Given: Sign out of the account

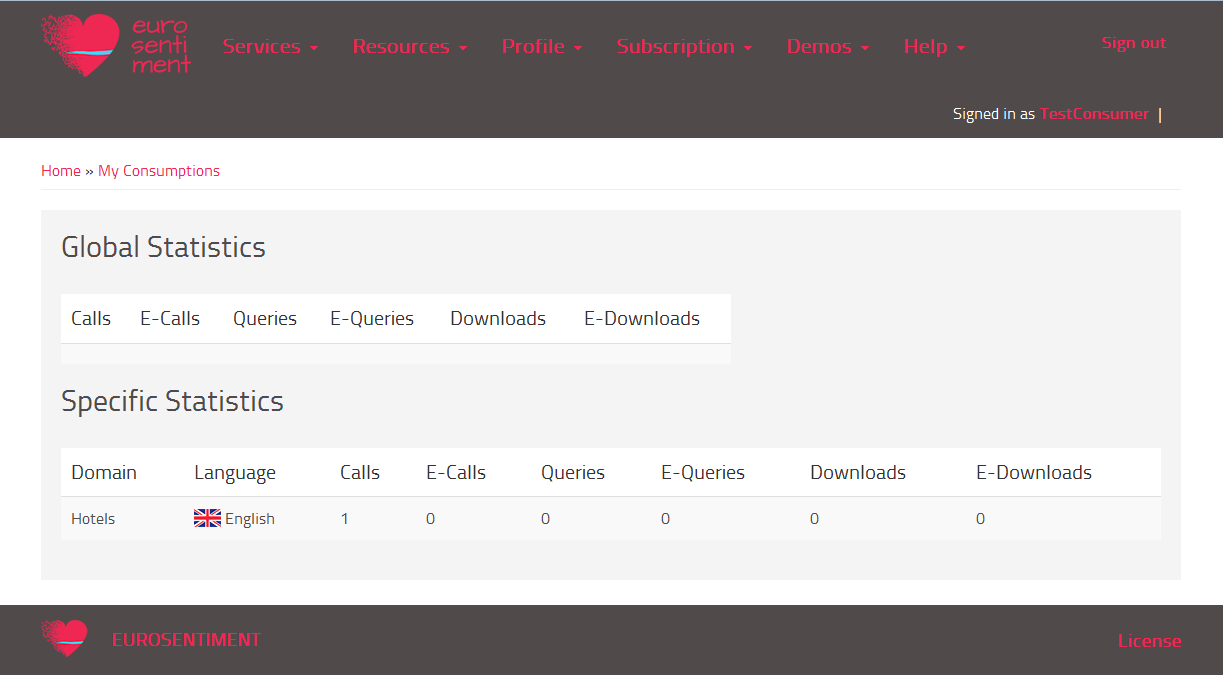Looking at the screenshot, I should coord(1134,42).
